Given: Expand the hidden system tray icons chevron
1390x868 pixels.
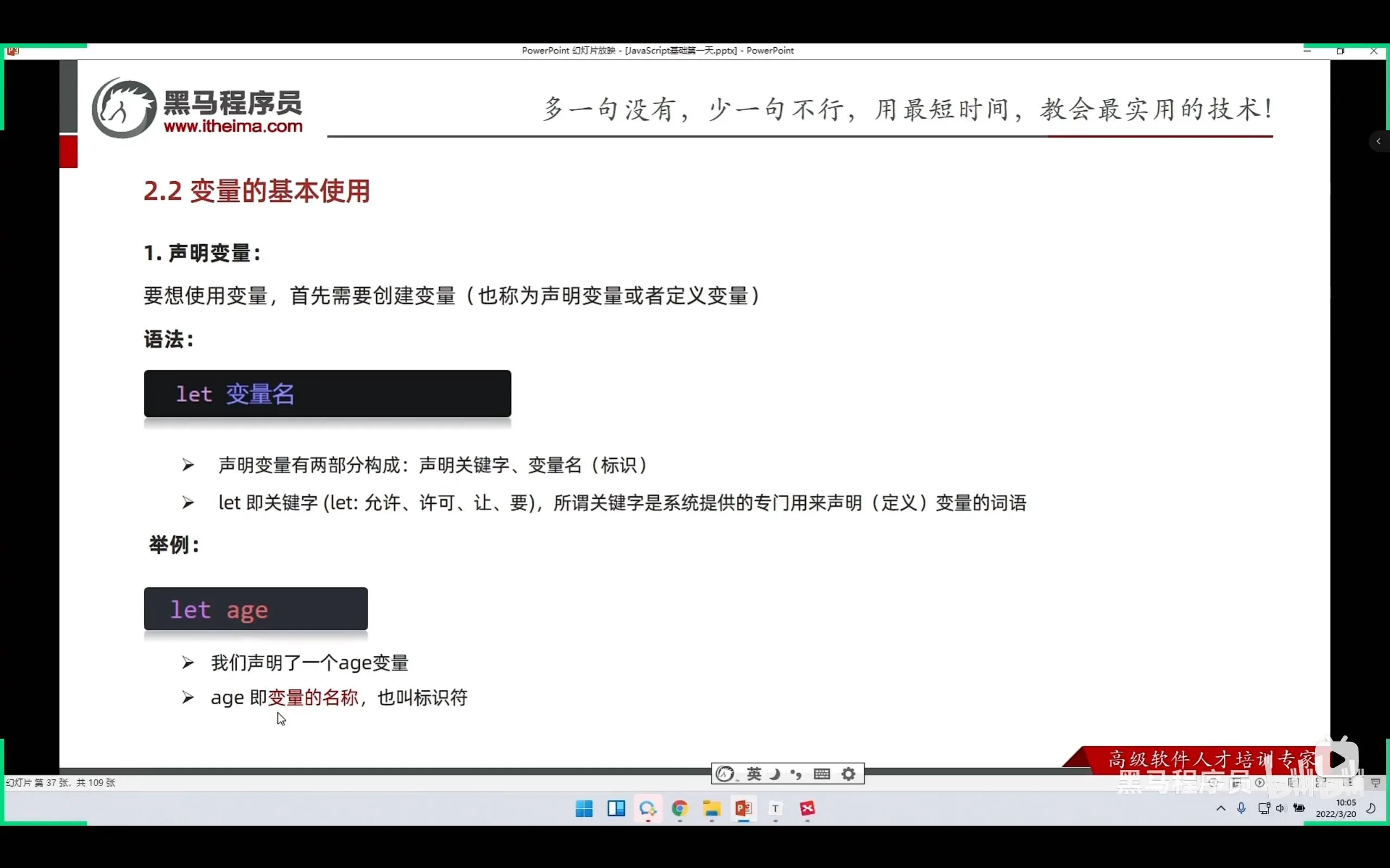Looking at the screenshot, I should click(1221, 808).
